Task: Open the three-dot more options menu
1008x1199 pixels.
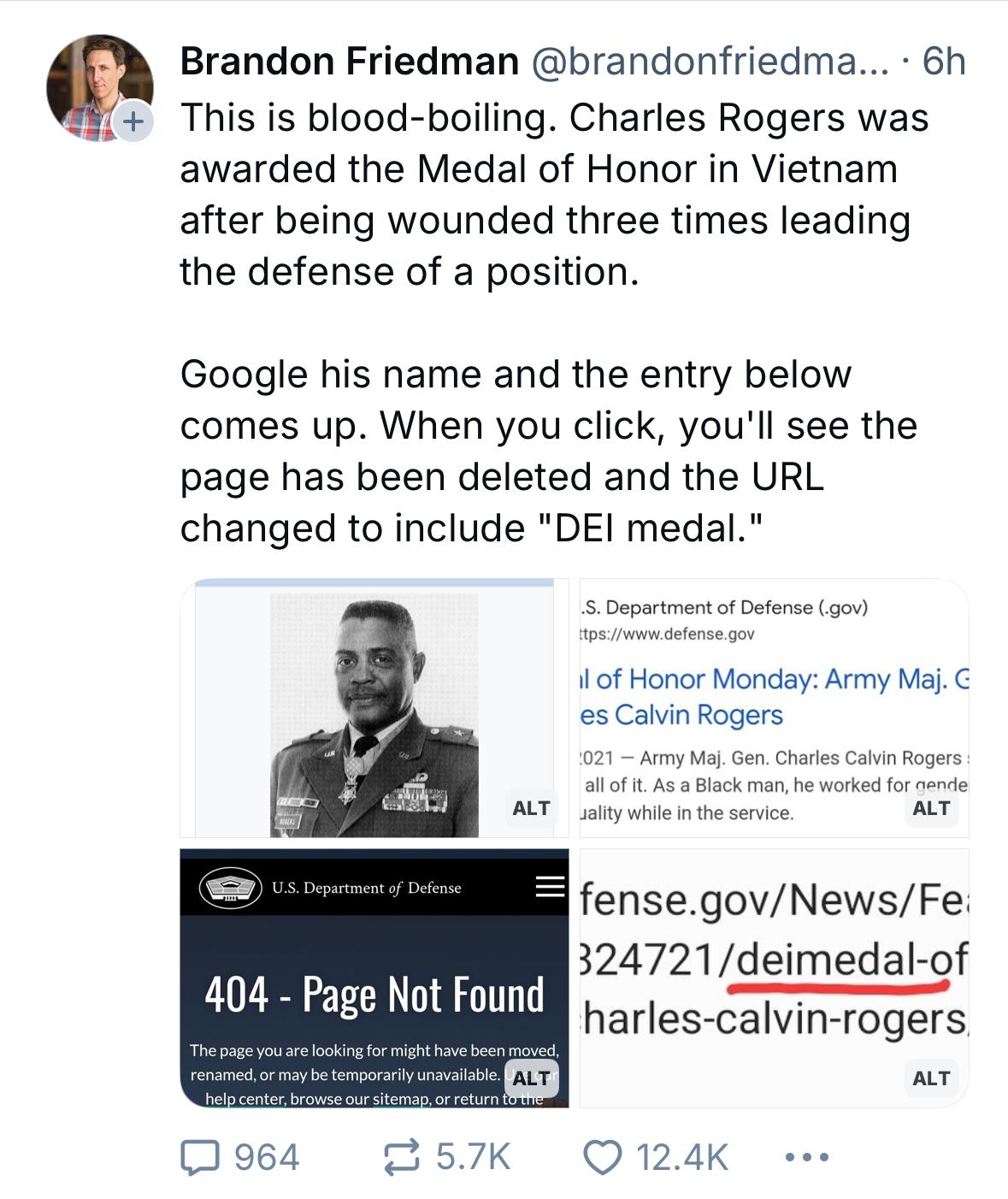Action: coord(806,1157)
